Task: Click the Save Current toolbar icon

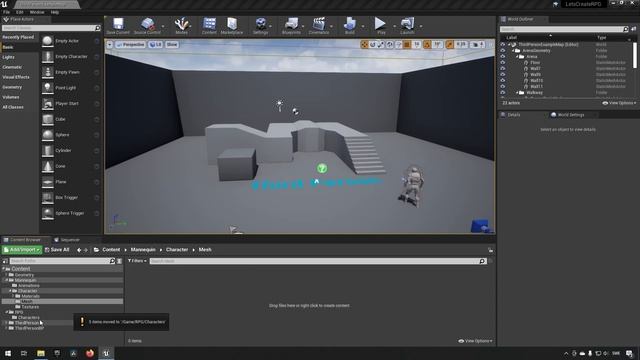Action: click(118, 24)
